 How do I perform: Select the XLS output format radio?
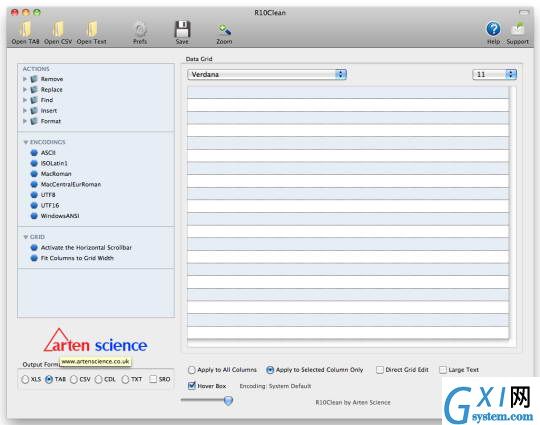click(25, 379)
